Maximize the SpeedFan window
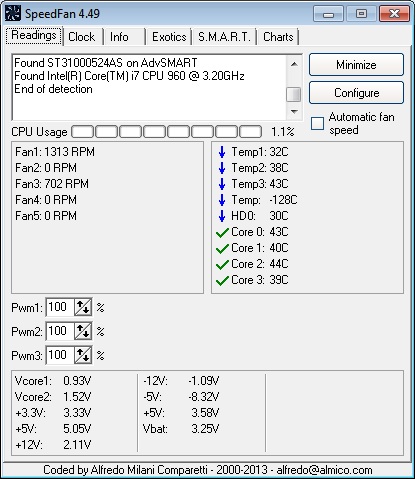Screen dimensions: 415x479 click(x=361, y=14)
